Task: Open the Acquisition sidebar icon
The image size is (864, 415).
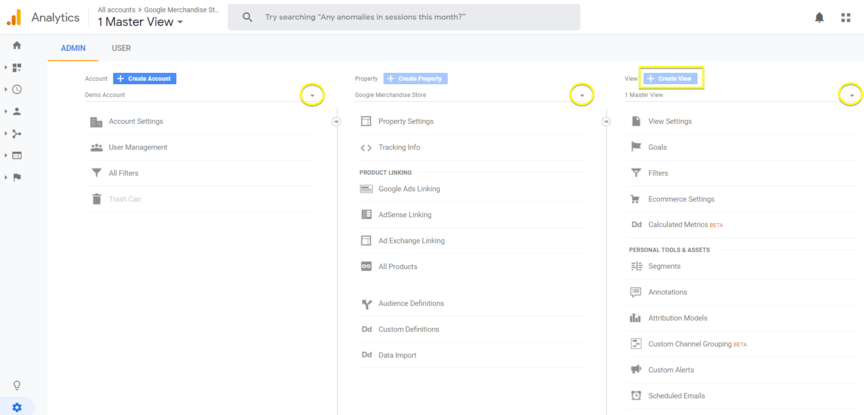Action: [x=17, y=133]
